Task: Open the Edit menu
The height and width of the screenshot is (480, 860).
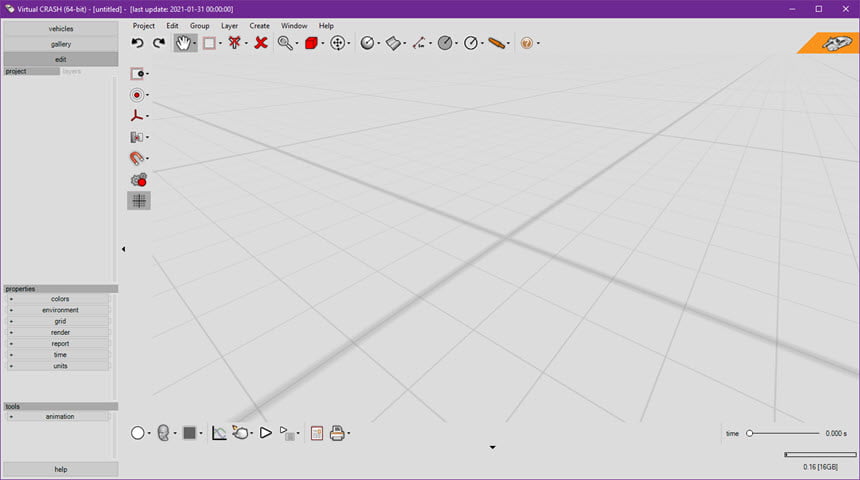Action: coord(172,26)
